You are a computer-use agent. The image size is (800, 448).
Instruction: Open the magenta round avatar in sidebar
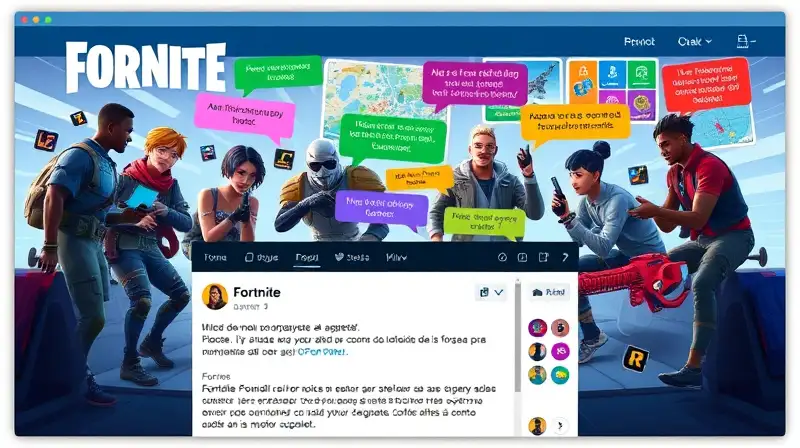point(560,352)
